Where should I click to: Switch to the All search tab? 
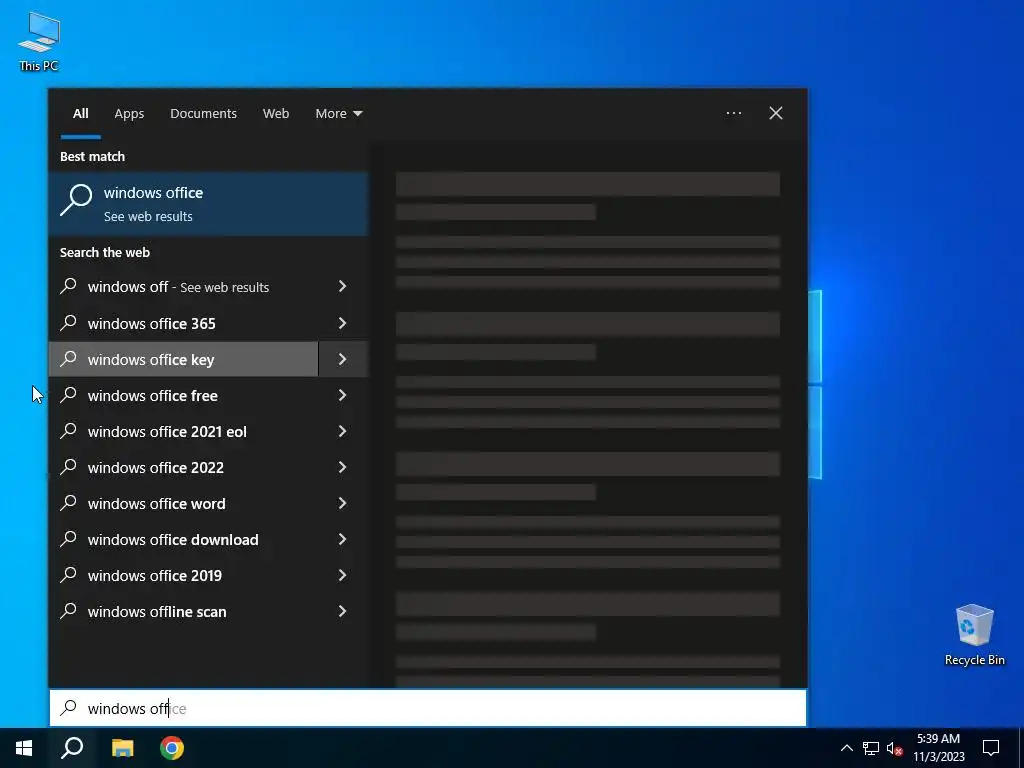tap(80, 114)
